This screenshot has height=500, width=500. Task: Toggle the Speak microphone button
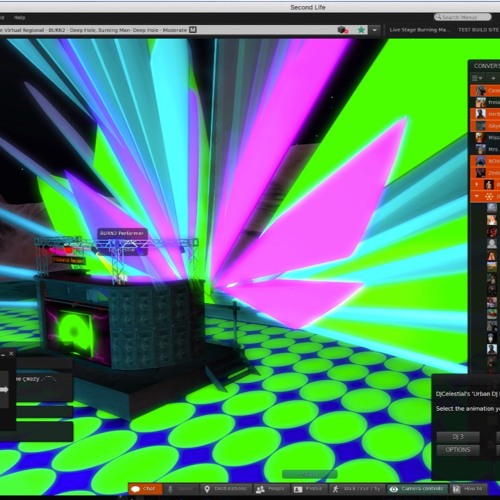pos(181,489)
